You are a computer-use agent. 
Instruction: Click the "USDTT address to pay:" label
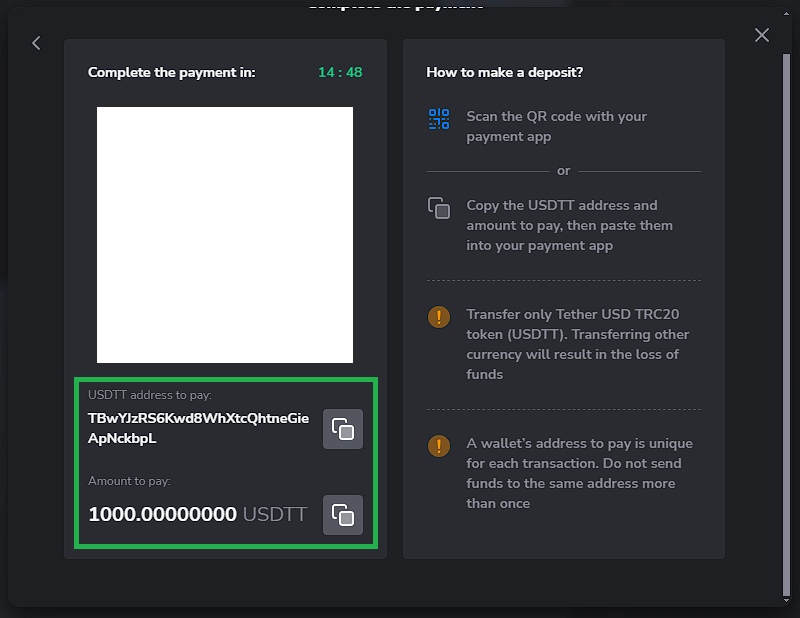tap(150, 395)
